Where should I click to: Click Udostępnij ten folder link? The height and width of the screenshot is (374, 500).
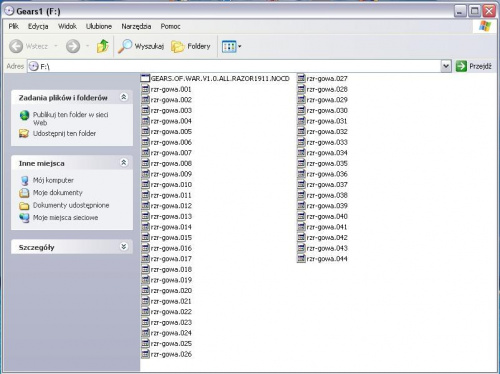pyautogui.click(x=64, y=134)
